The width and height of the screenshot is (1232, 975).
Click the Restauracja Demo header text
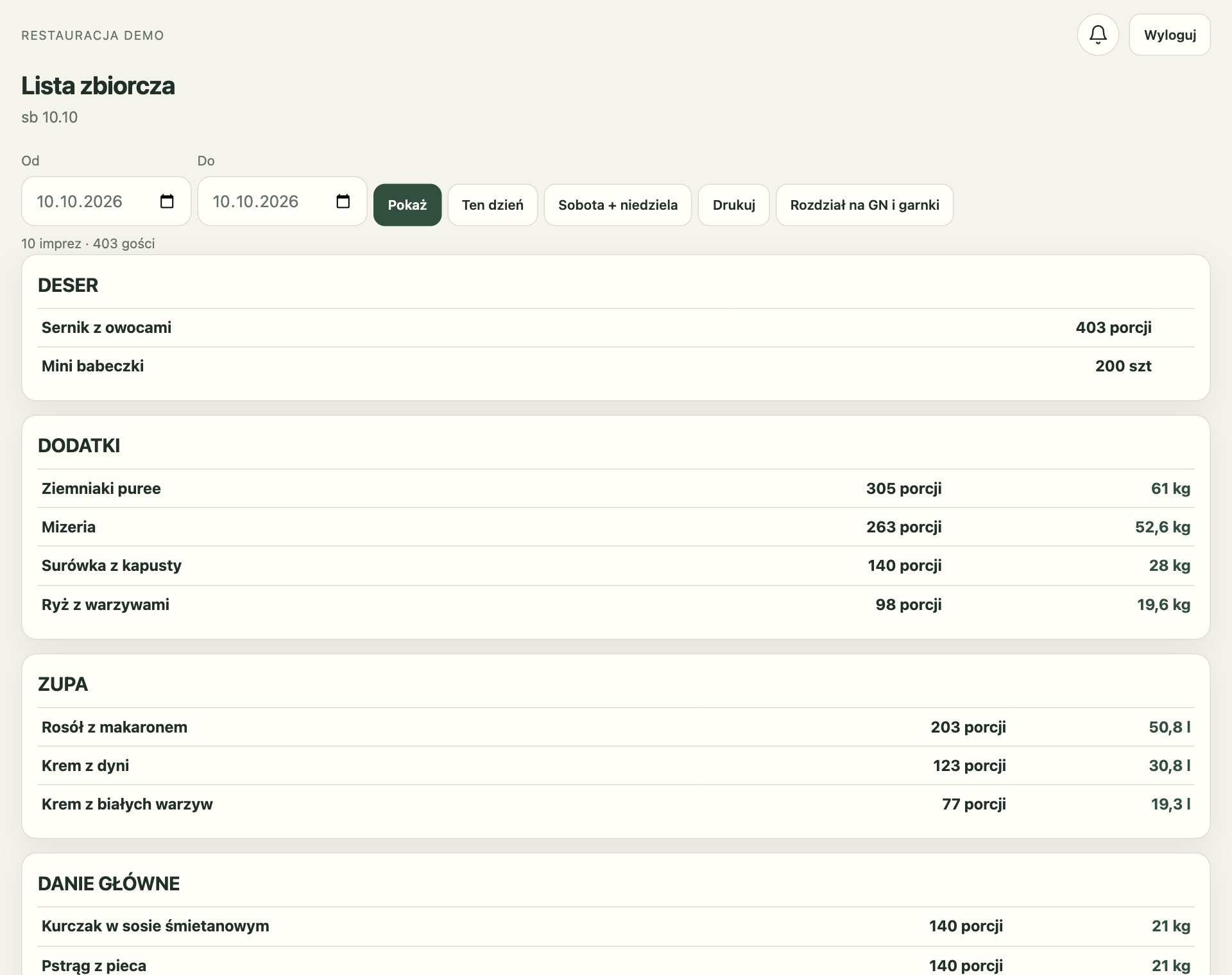click(92, 35)
